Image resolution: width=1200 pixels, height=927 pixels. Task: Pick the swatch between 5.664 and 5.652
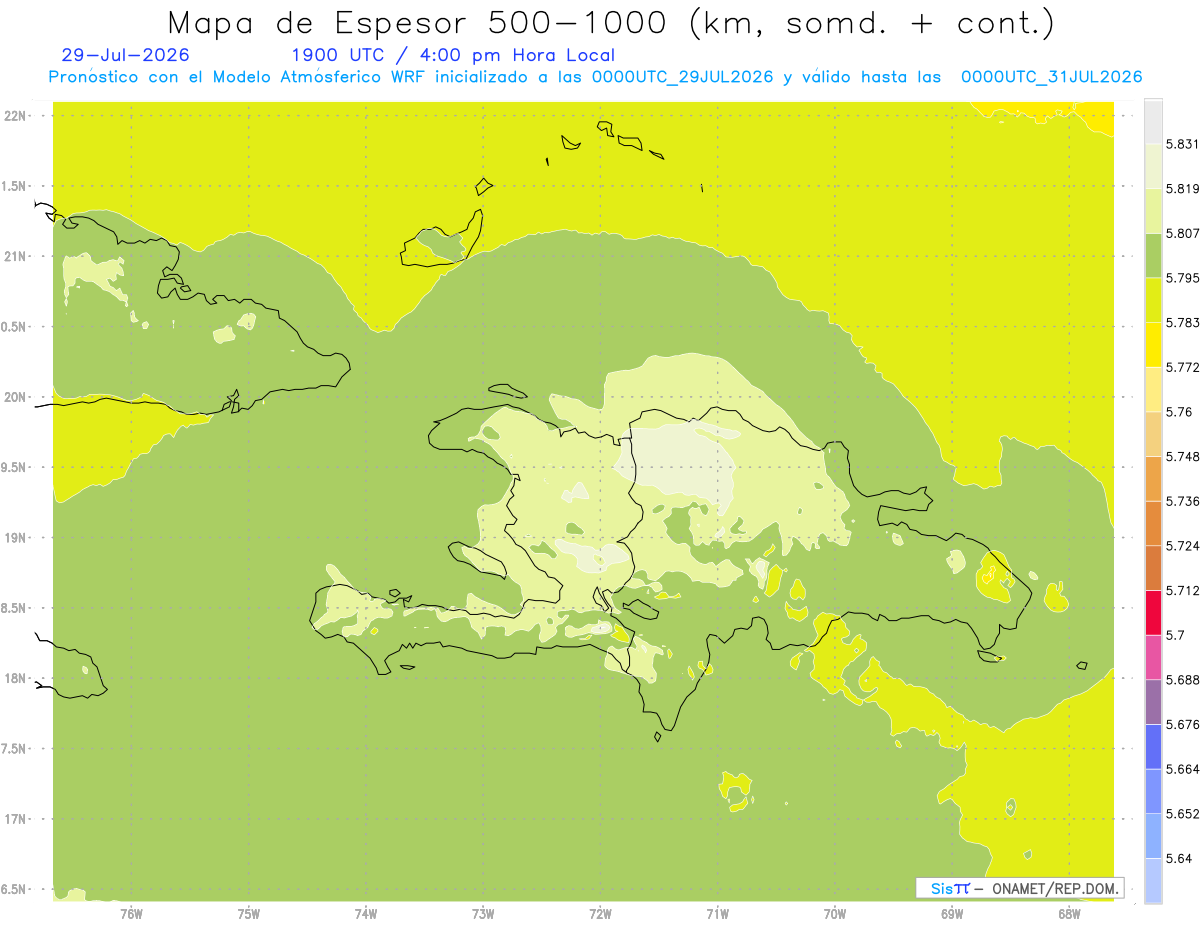1153,791
